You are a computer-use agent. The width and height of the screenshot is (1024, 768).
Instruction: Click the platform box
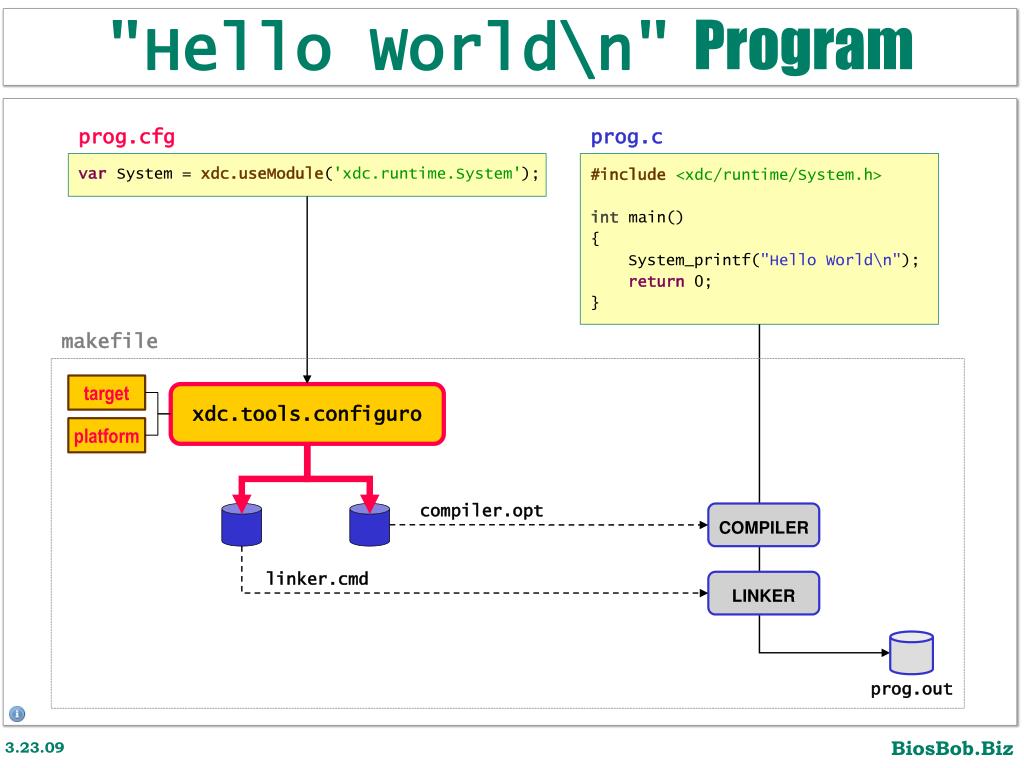point(106,436)
